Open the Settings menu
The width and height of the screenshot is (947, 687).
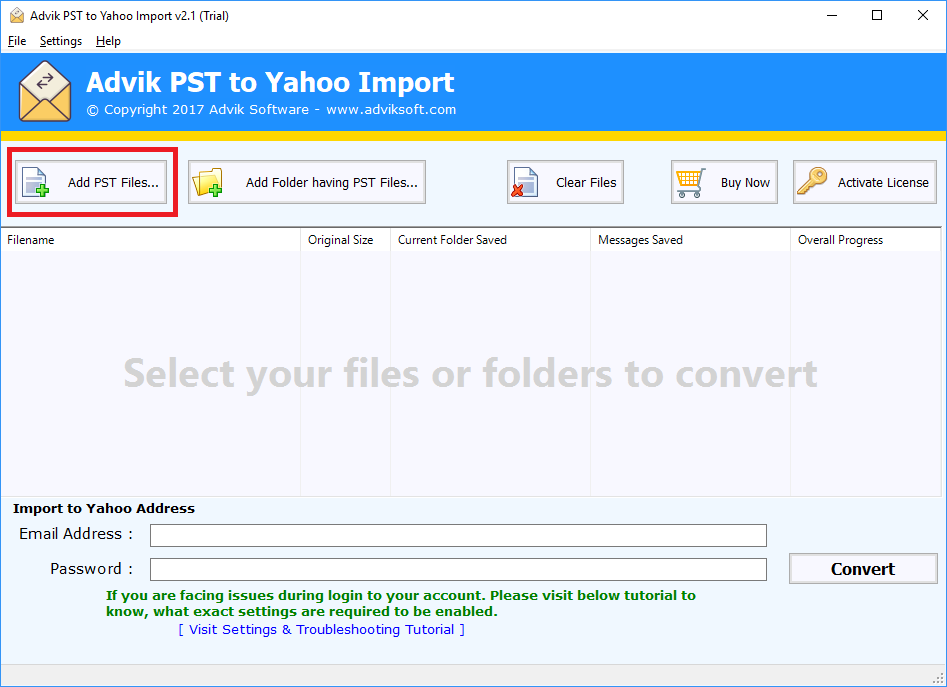(x=61, y=41)
